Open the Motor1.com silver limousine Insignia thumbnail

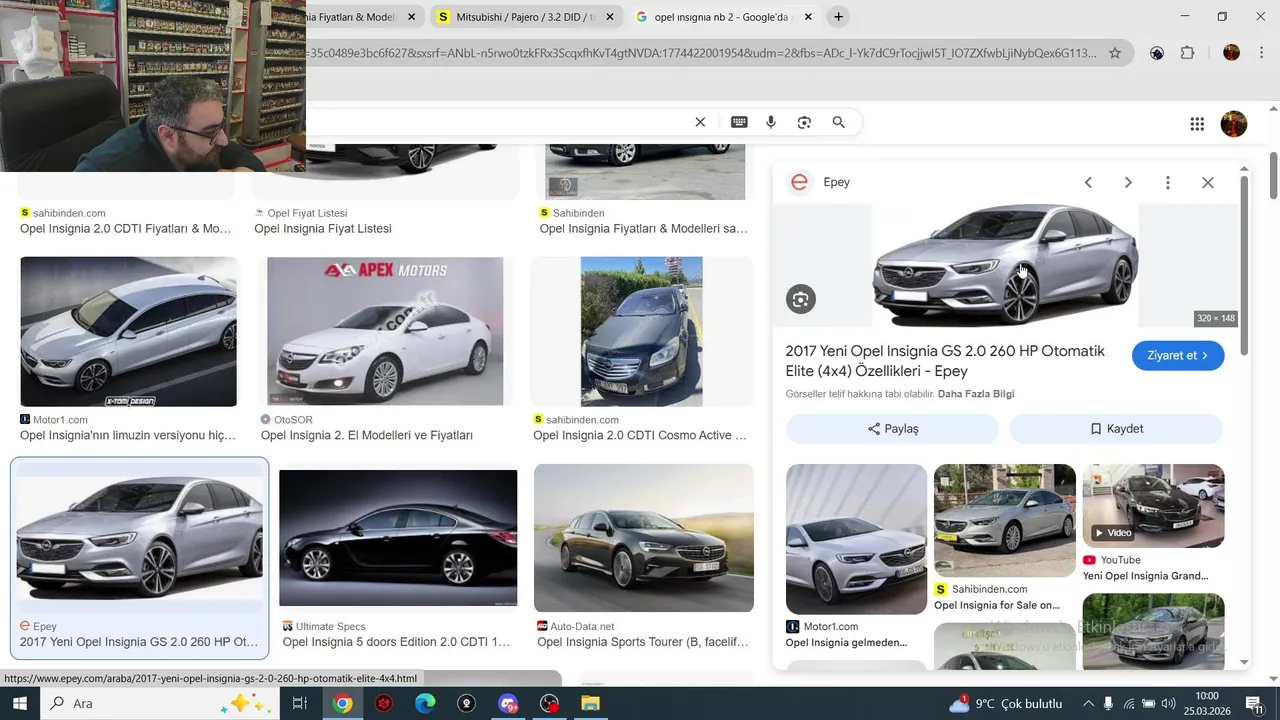(x=129, y=332)
